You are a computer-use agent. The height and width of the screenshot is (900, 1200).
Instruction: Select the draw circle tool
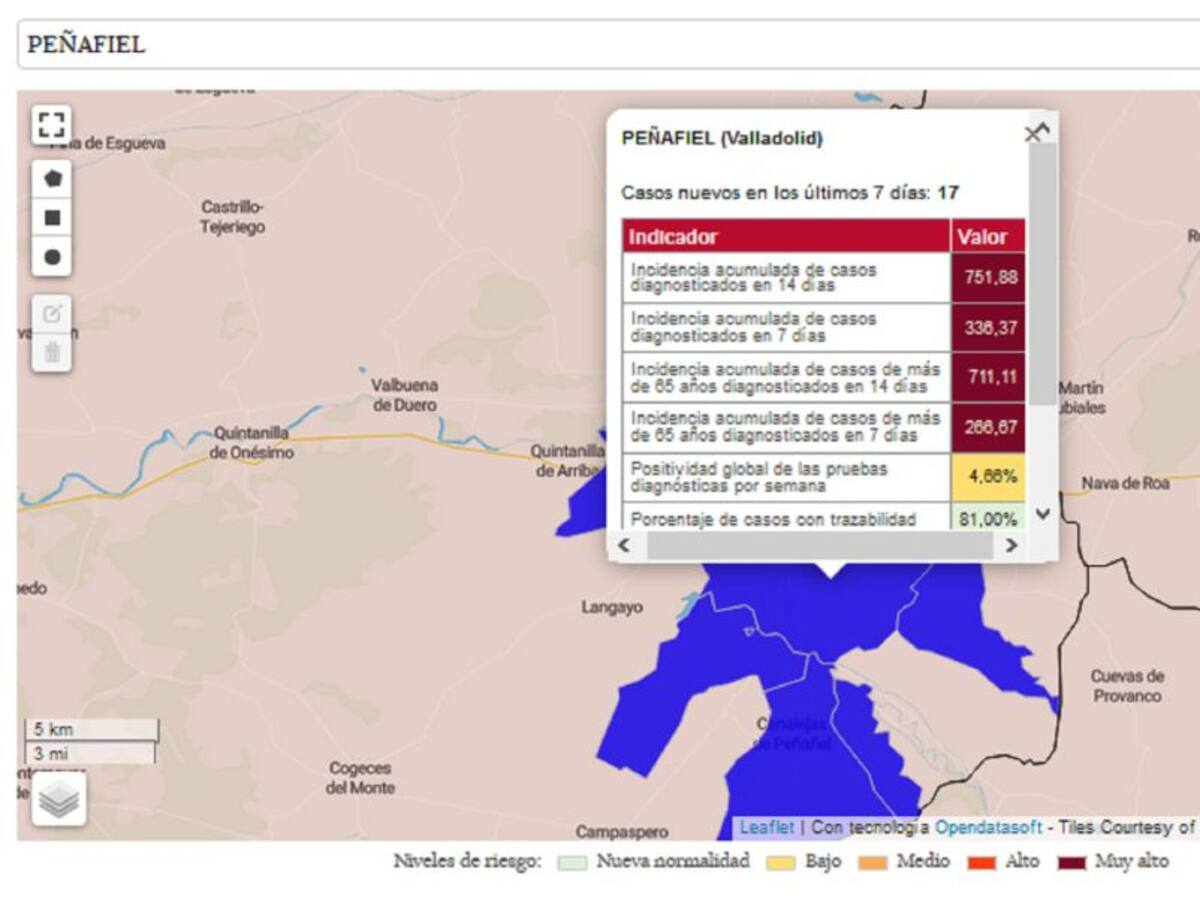point(52,257)
